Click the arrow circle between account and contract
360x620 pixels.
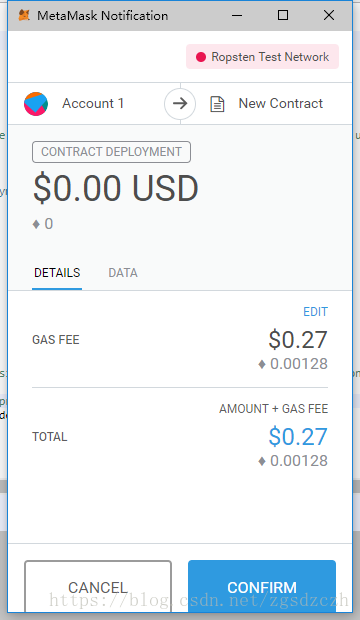click(x=180, y=104)
